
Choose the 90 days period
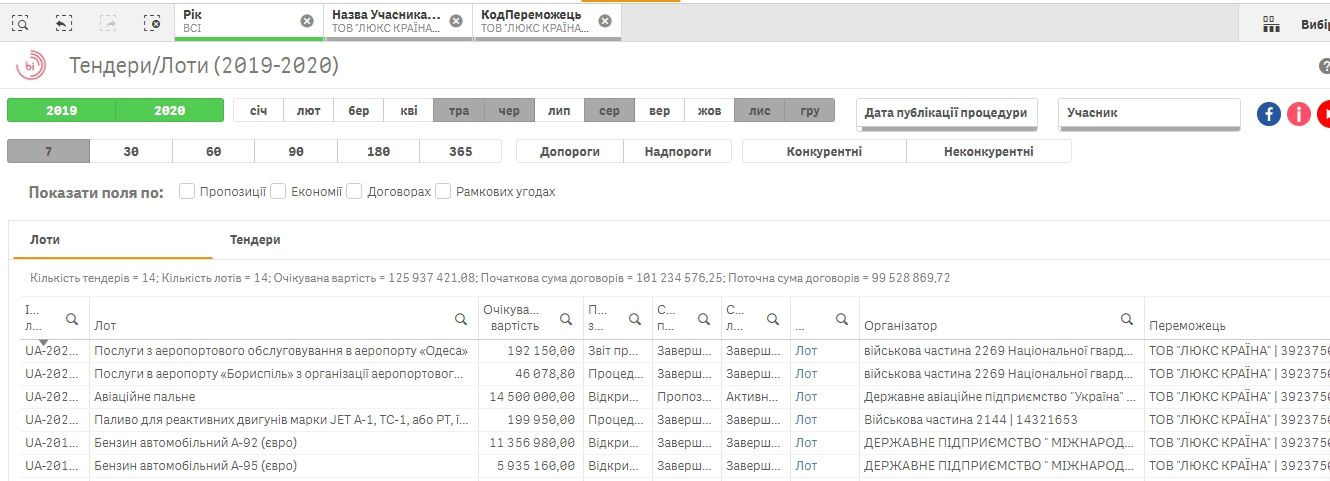click(296, 151)
